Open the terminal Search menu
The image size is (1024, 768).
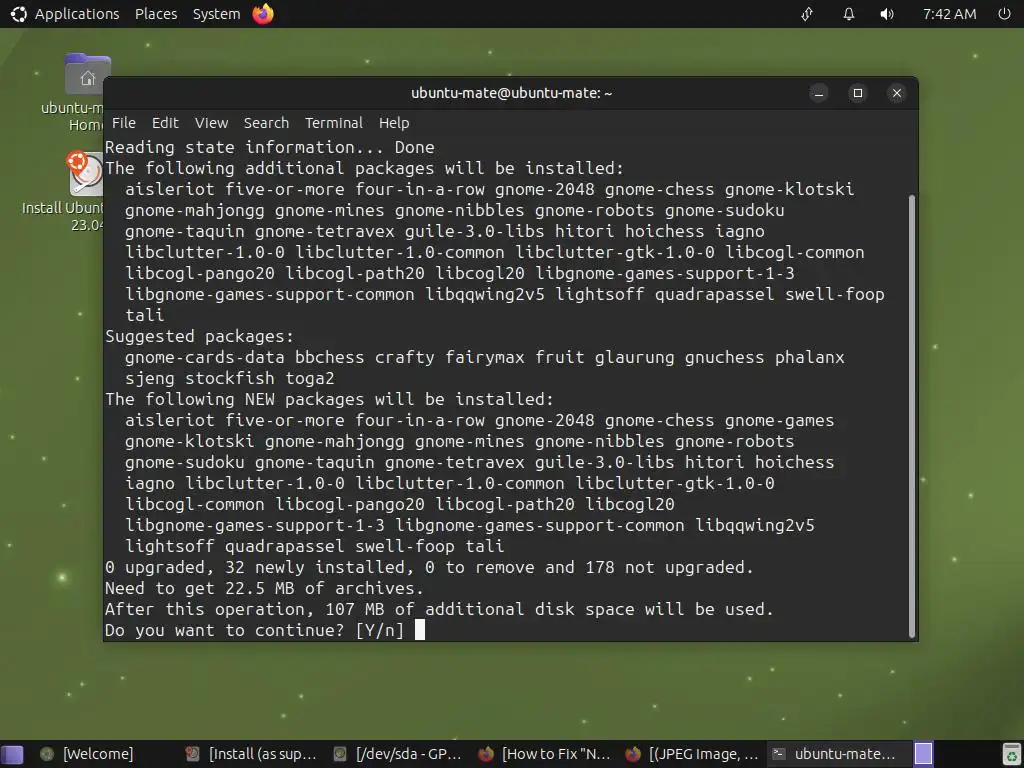pyautogui.click(x=266, y=123)
